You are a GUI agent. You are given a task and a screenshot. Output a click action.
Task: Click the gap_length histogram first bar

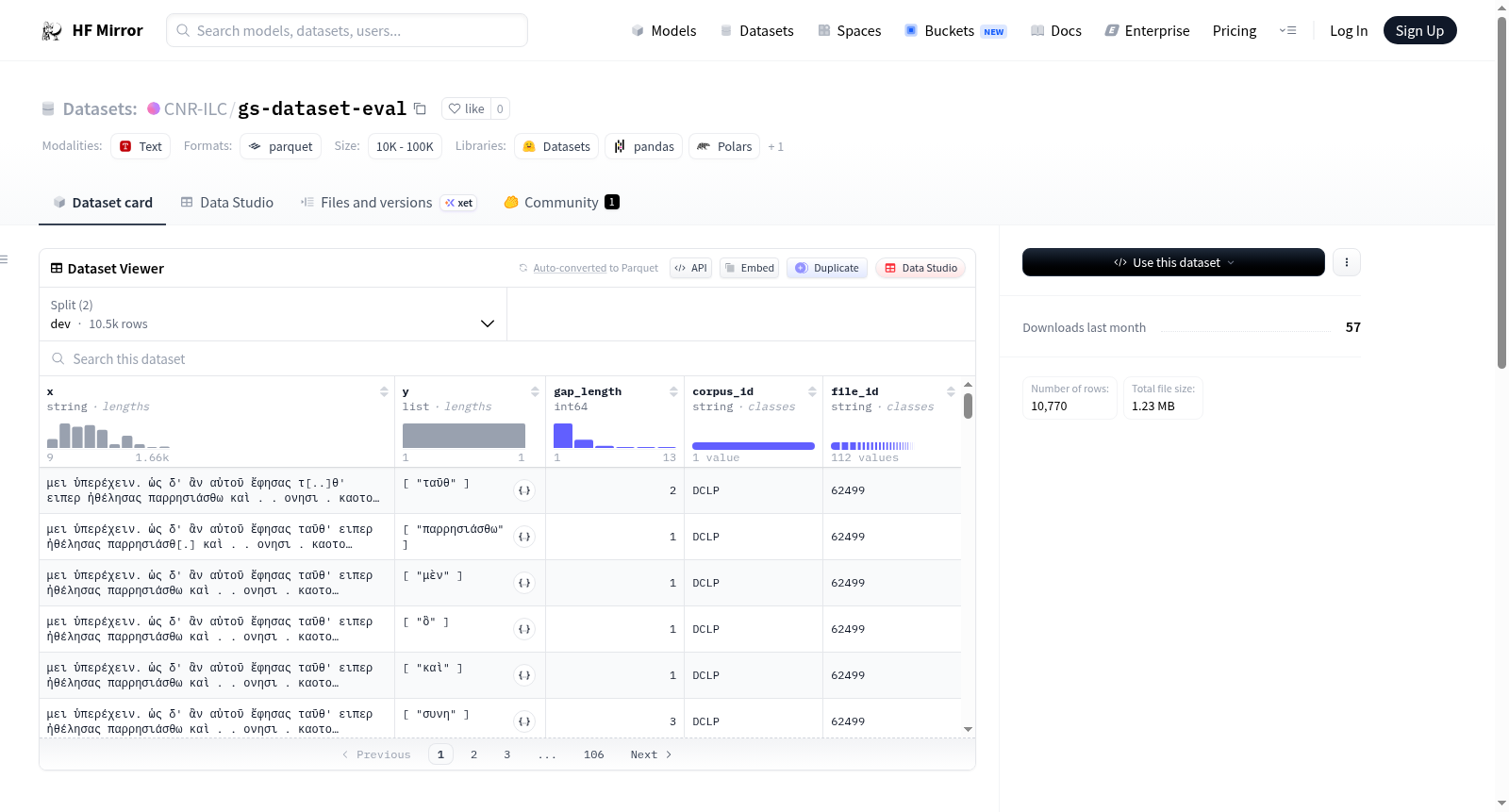[563, 436]
